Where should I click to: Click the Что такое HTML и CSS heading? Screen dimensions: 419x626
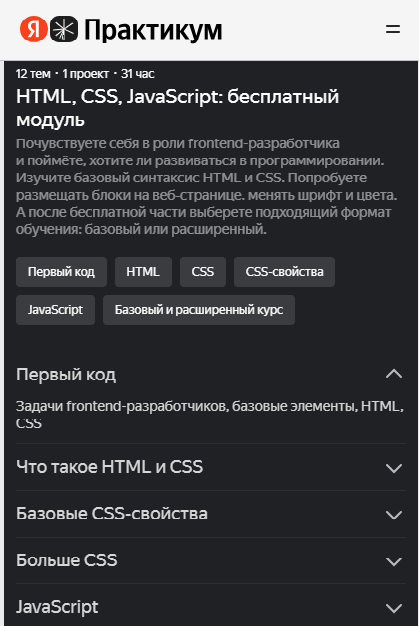coord(110,467)
